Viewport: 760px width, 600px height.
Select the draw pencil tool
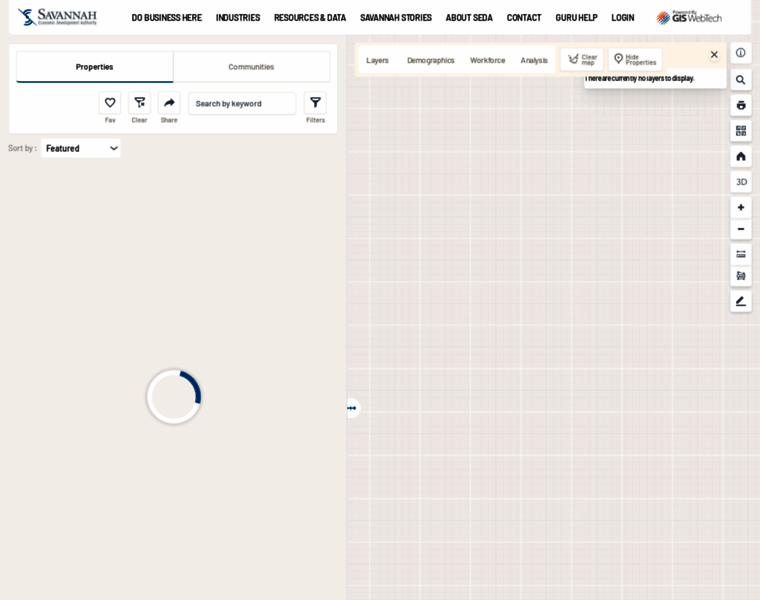point(741,301)
